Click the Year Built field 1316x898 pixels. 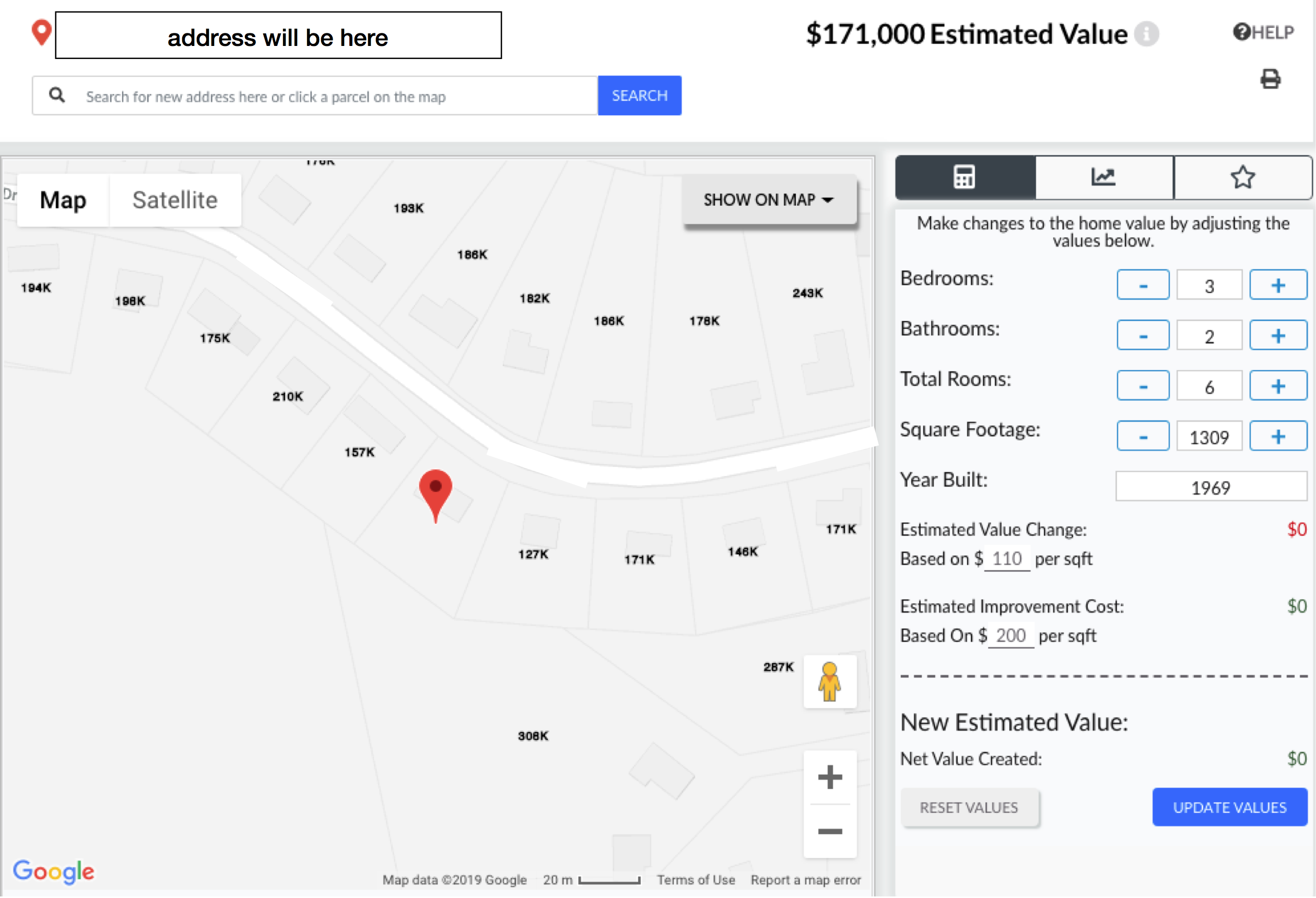pos(1211,487)
